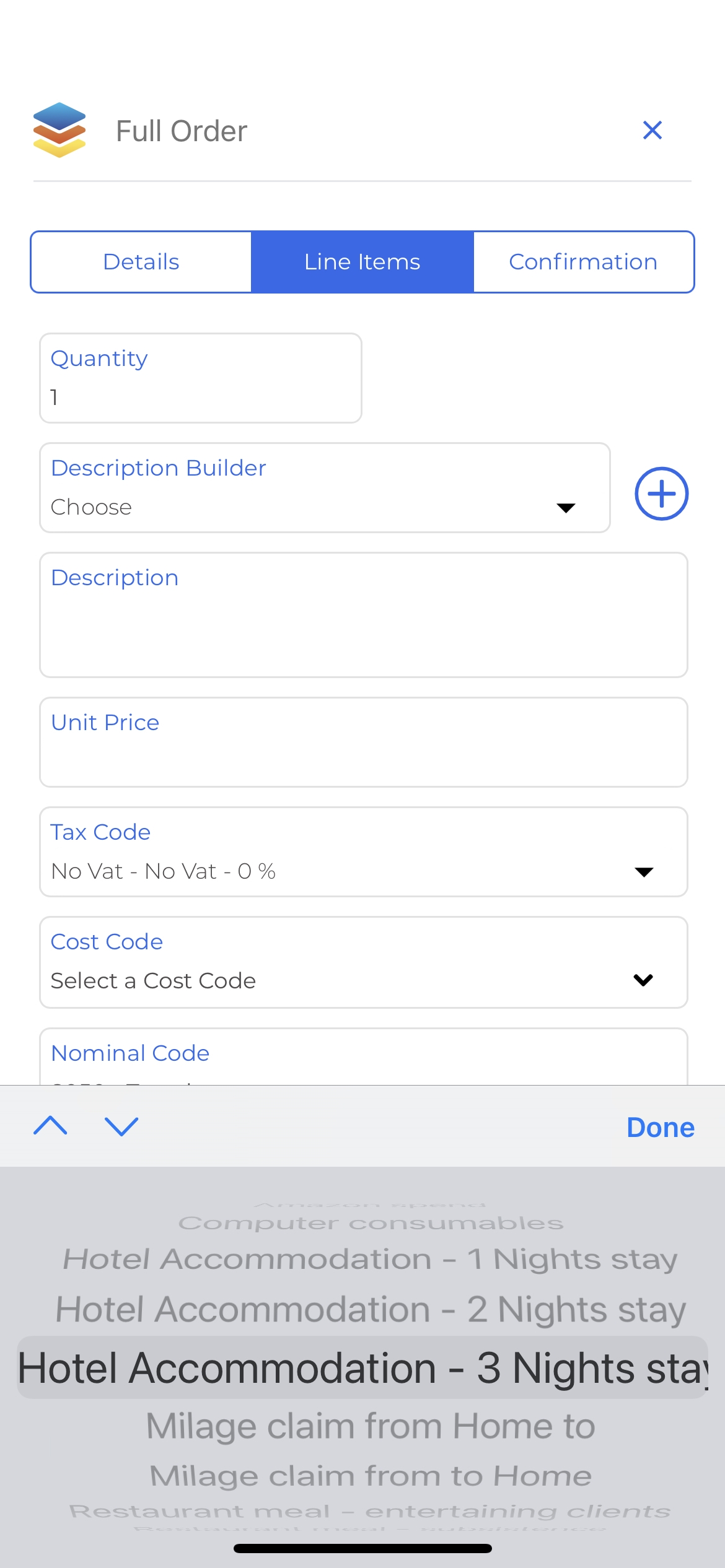Tap the stacked layers app logo
The height and width of the screenshot is (1568, 725).
coord(59,130)
